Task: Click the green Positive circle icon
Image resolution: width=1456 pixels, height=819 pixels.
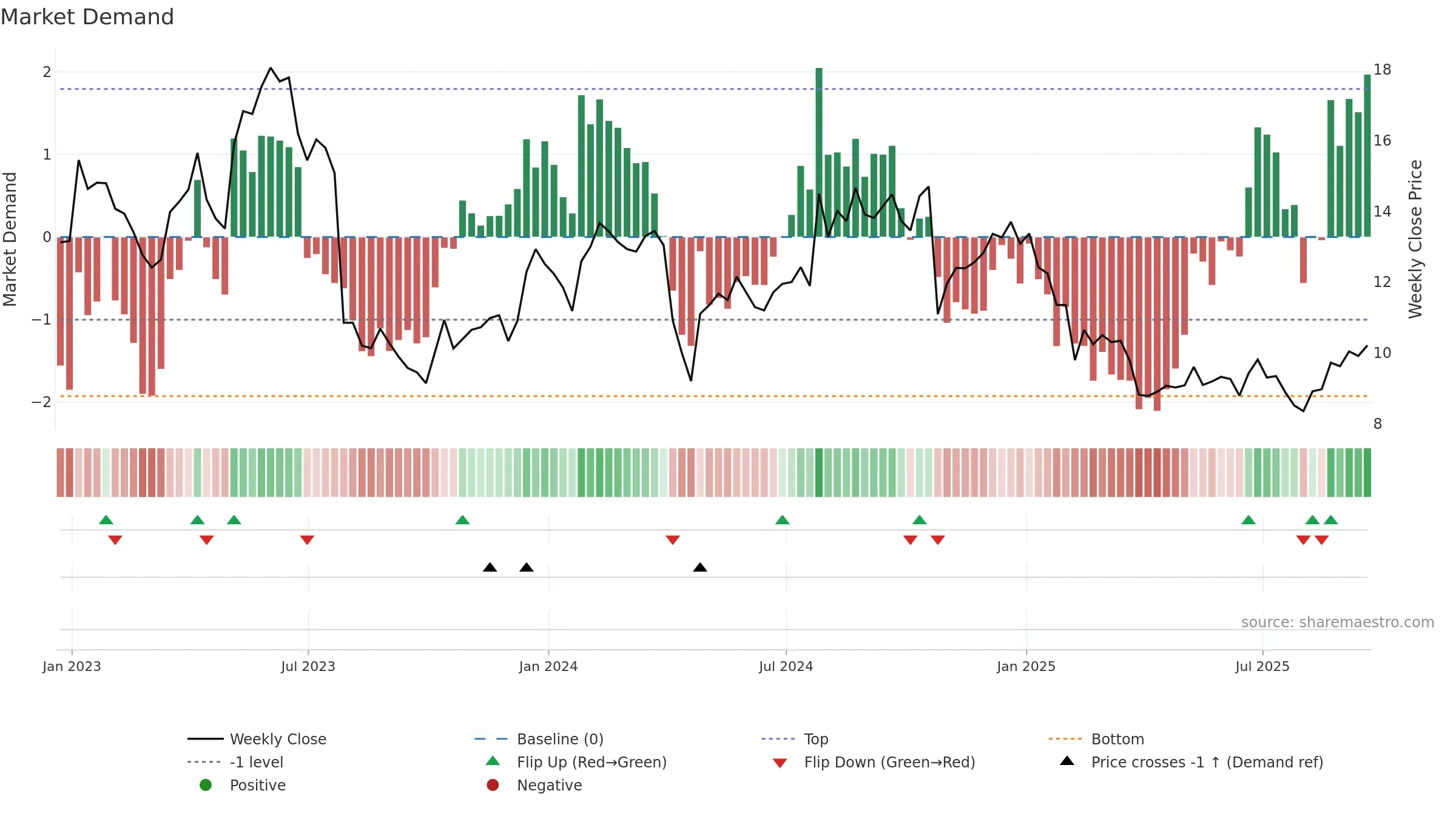Action: tap(206, 785)
